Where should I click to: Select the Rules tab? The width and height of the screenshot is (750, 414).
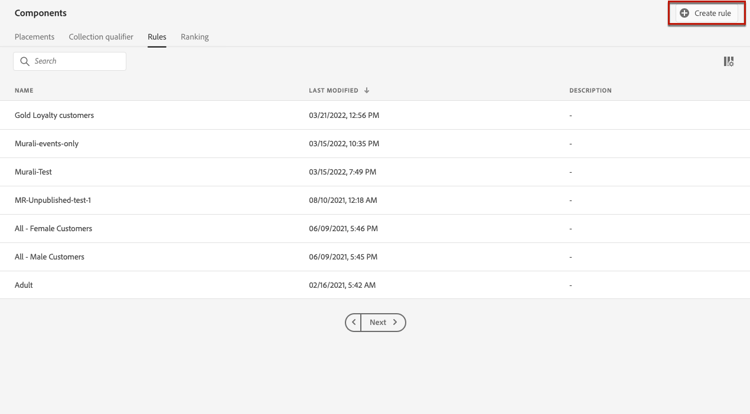(x=157, y=37)
